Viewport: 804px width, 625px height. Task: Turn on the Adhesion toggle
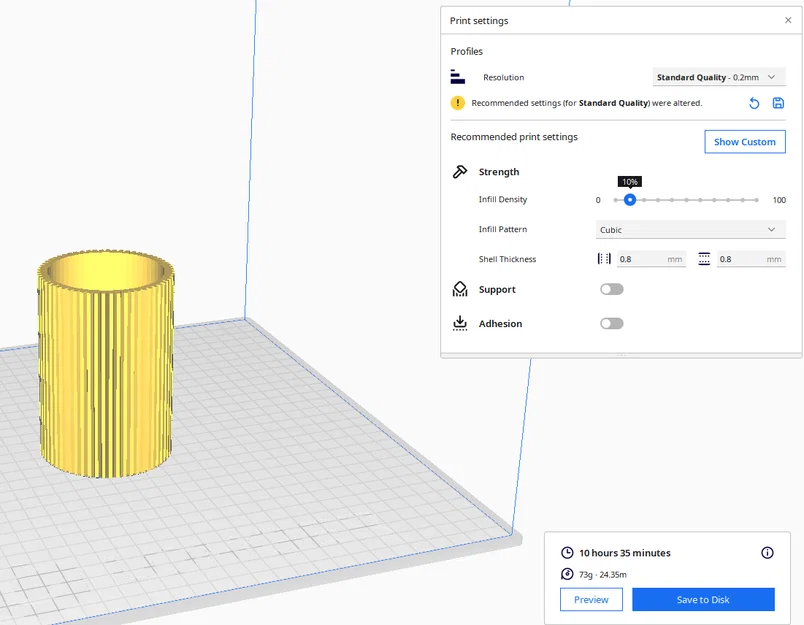pos(612,323)
